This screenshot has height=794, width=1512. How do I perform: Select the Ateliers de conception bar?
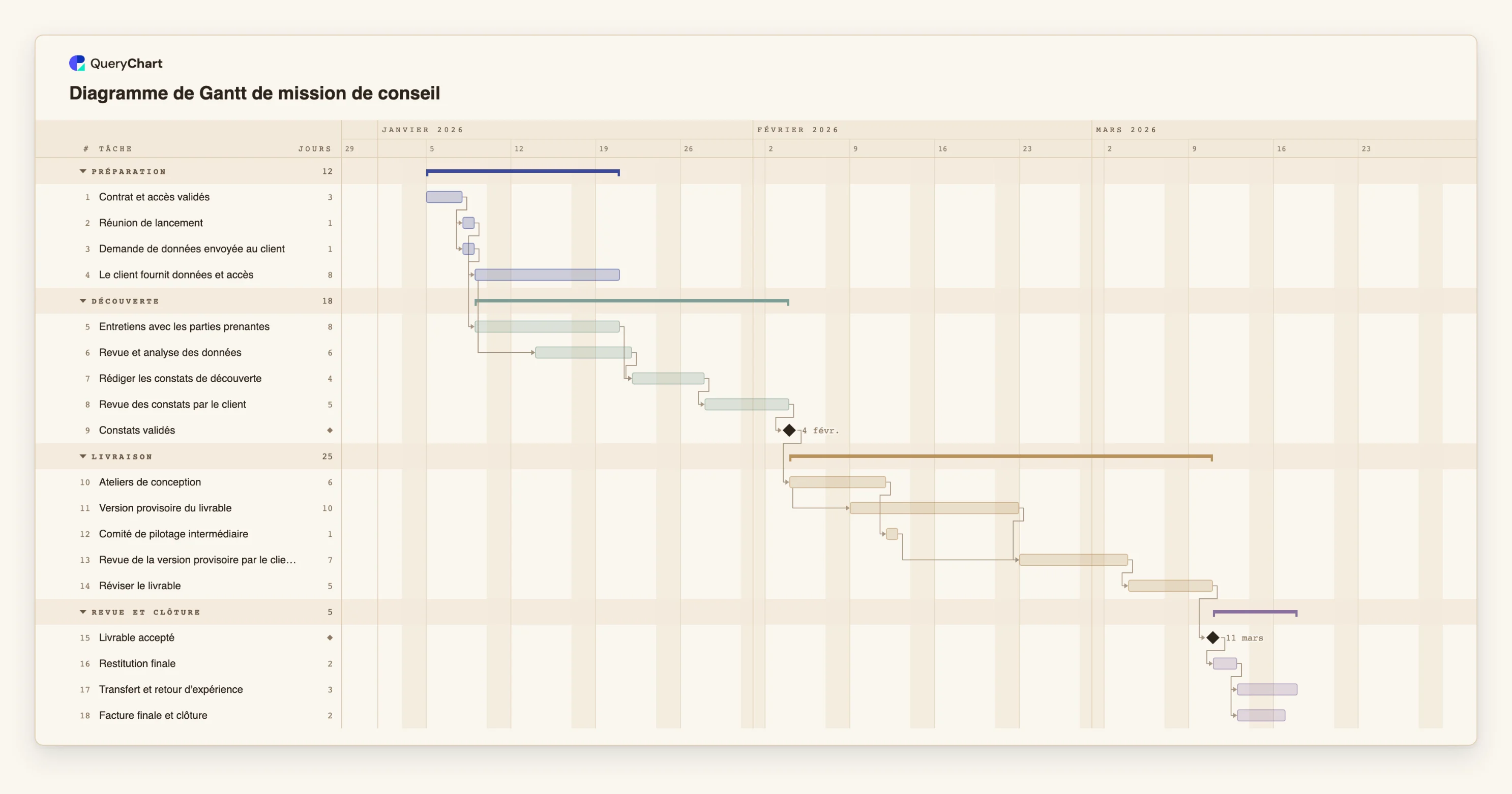[x=838, y=482]
